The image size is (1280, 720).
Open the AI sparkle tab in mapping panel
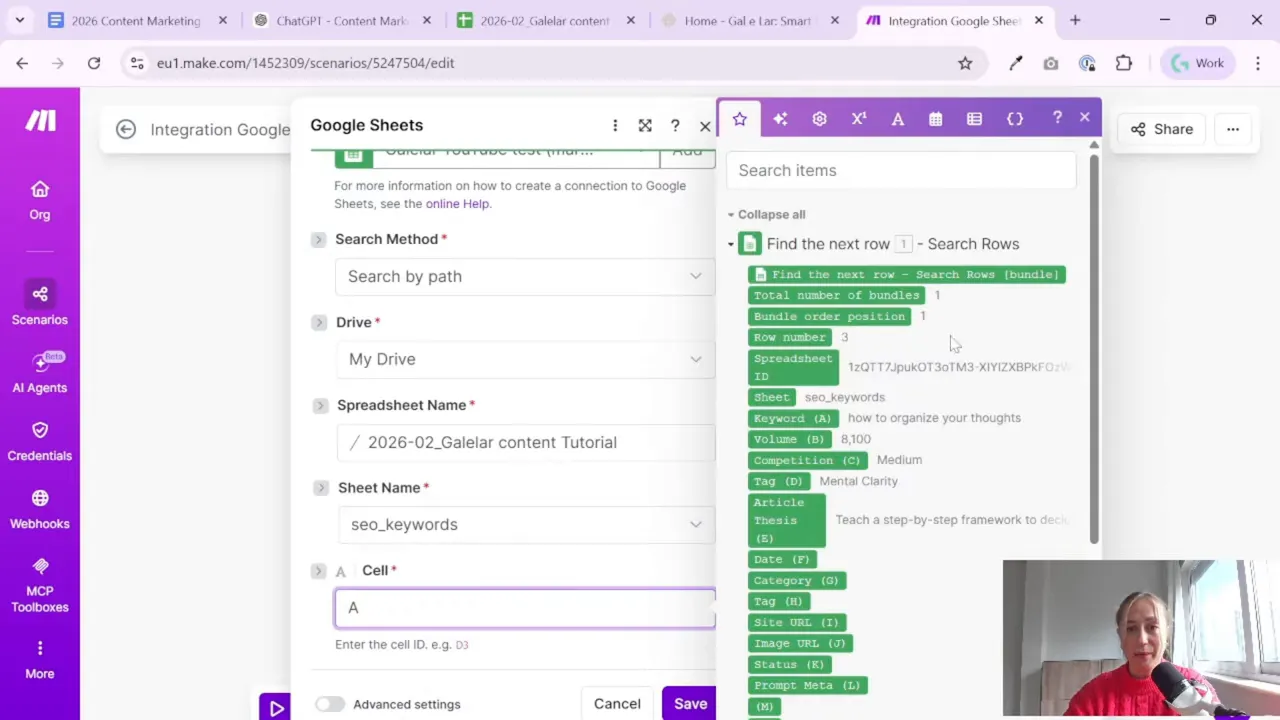[x=780, y=119]
